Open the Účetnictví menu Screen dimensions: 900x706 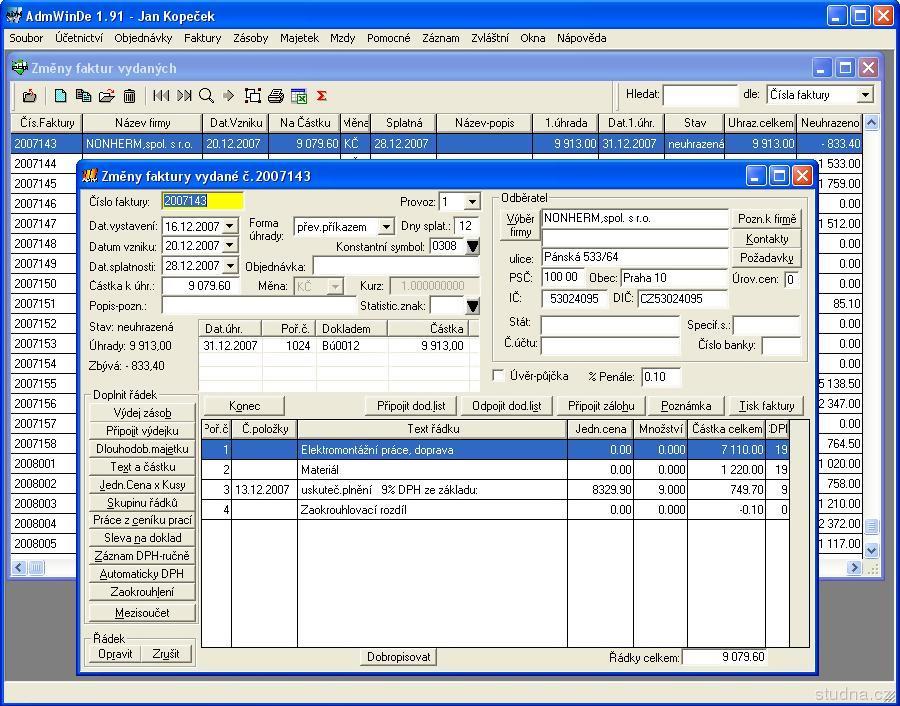(79, 38)
